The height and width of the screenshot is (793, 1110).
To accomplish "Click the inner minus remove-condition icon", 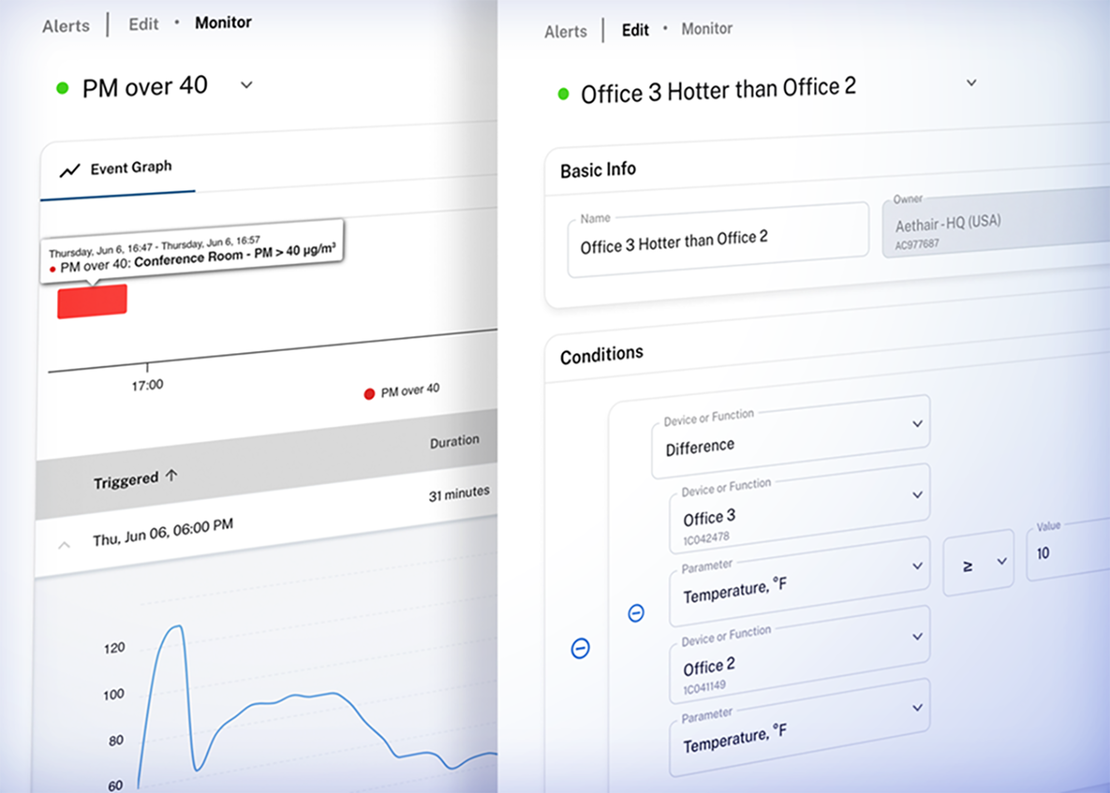I will [x=635, y=613].
